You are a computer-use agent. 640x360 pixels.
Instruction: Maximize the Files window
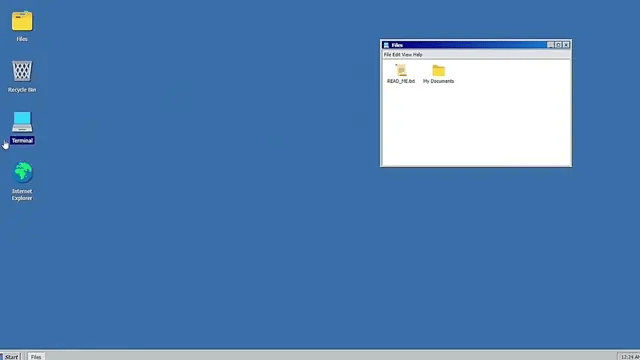pos(558,45)
